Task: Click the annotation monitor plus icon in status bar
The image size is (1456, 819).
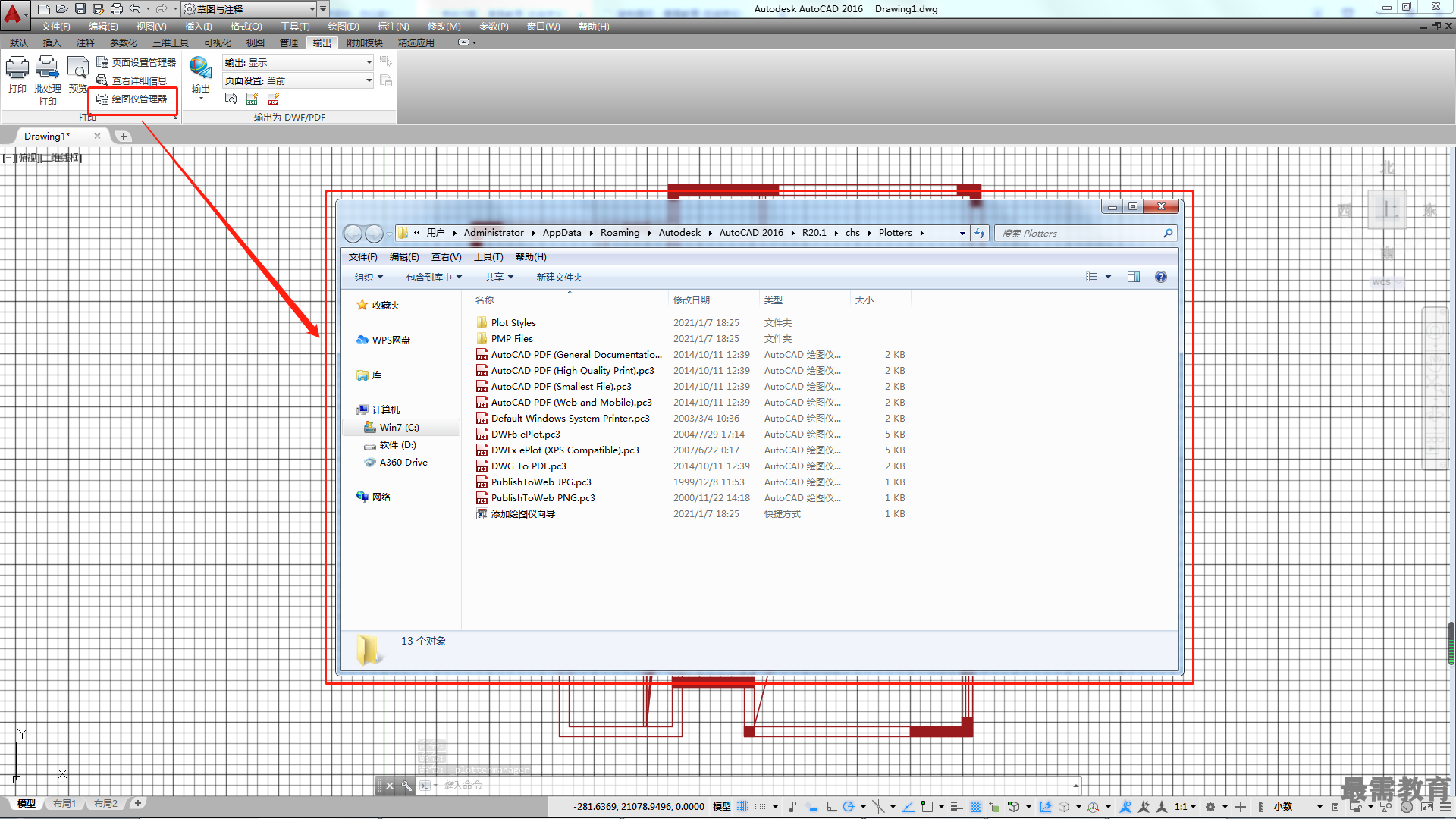Action: 1240,807
